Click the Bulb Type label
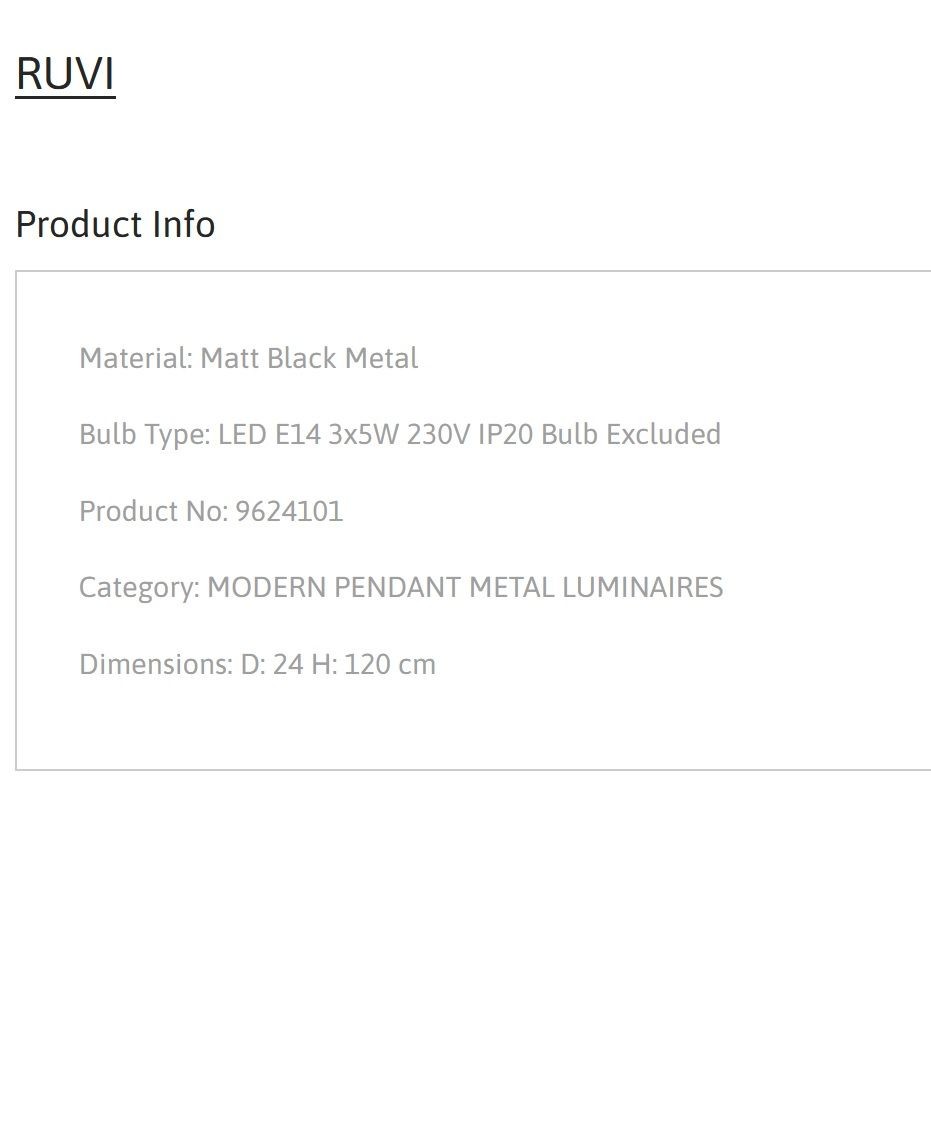The width and height of the screenshot is (931, 1127). tap(145, 435)
